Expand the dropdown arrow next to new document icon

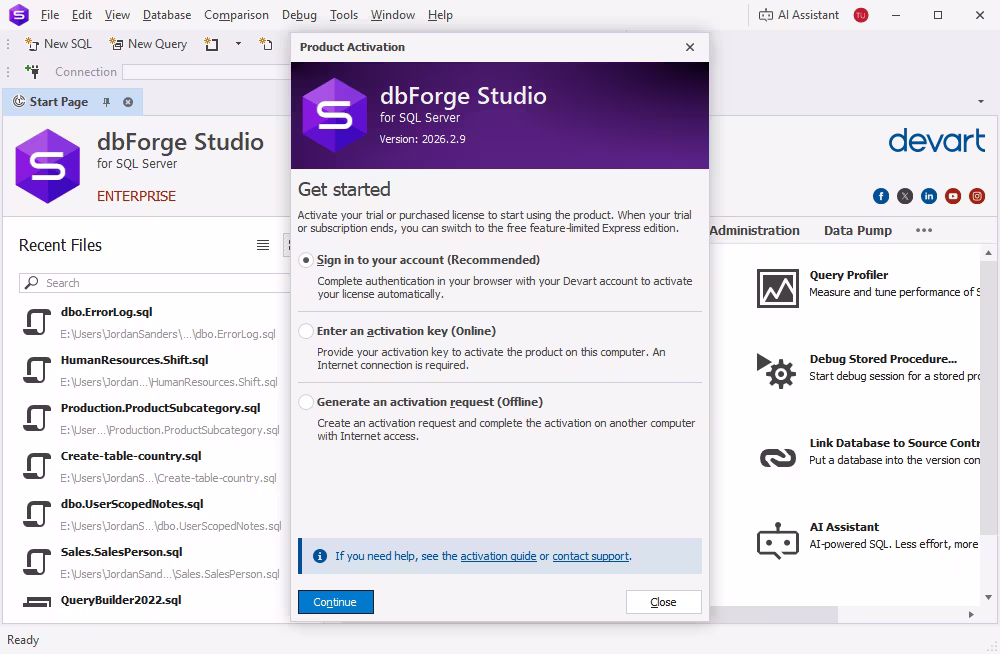pyautogui.click(x=239, y=44)
